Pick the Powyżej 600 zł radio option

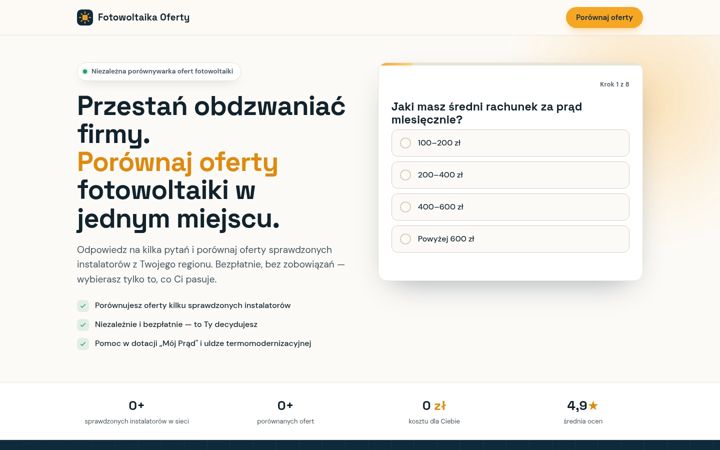(x=510, y=239)
